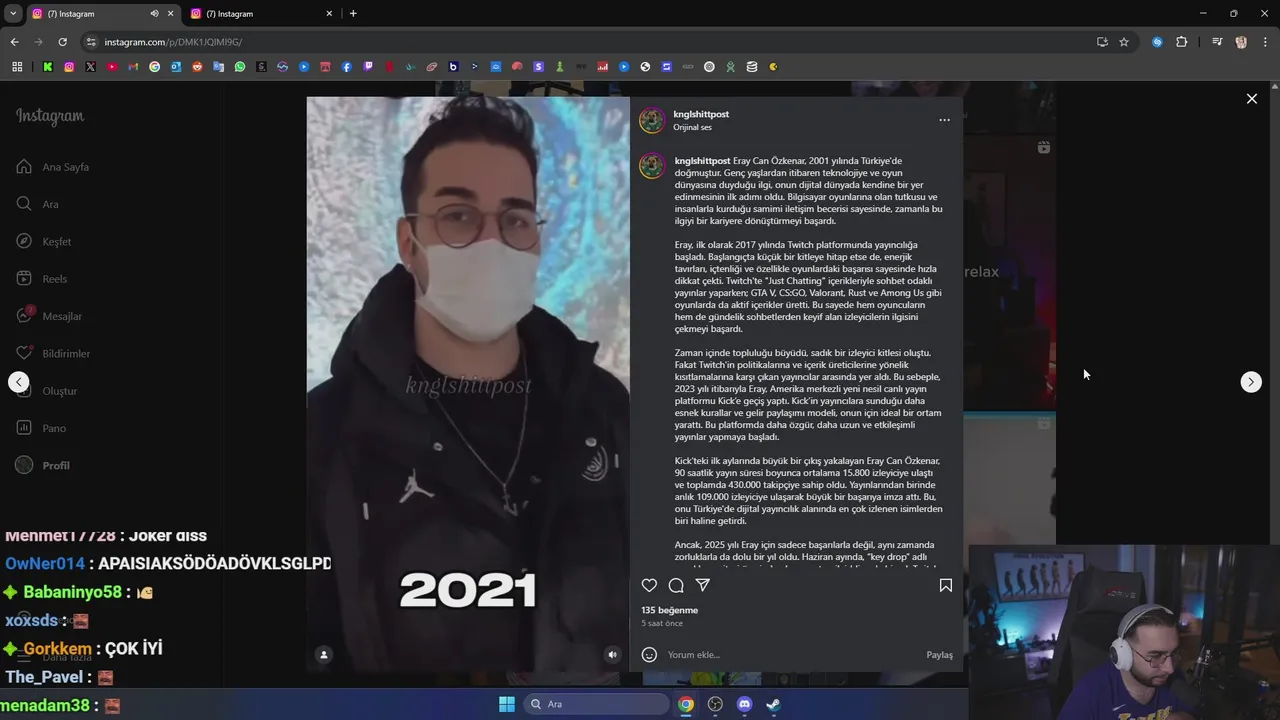Go to previous post arrow
Image resolution: width=1280 pixels, height=720 pixels.
18,382
